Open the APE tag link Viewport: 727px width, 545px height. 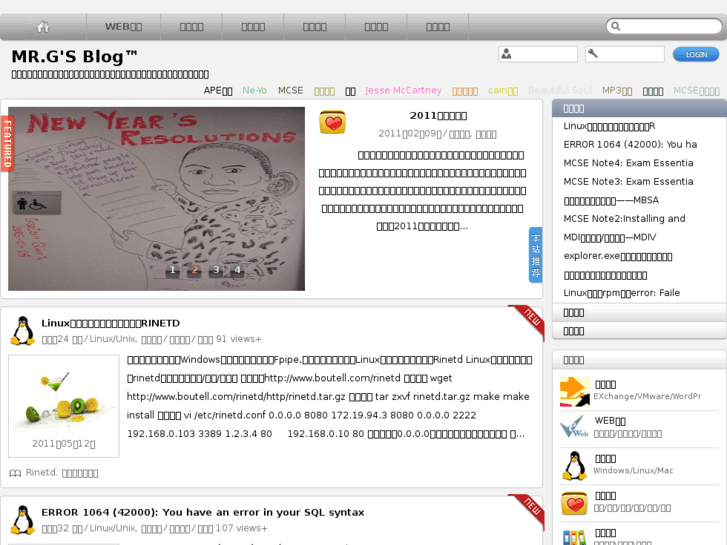(218, 90)
